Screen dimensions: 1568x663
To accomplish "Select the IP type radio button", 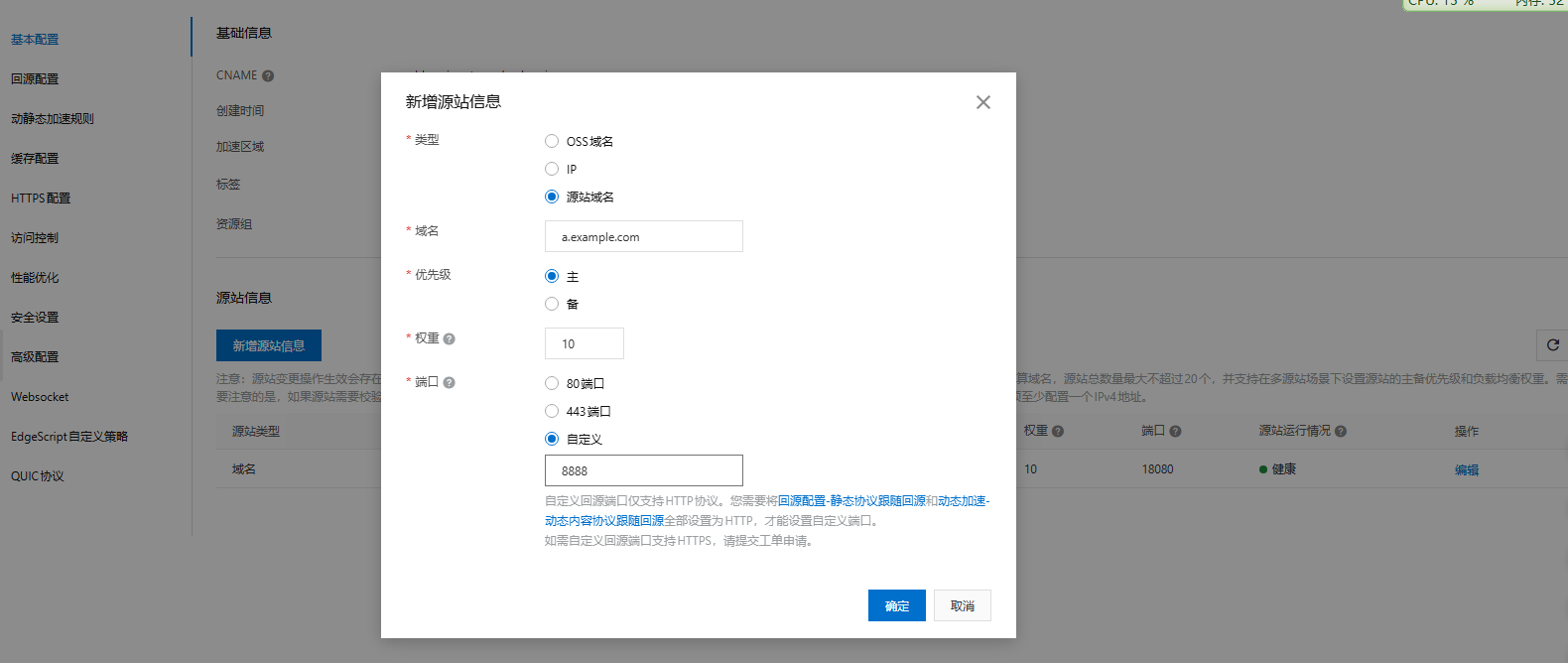I will [x=552, y=169].
